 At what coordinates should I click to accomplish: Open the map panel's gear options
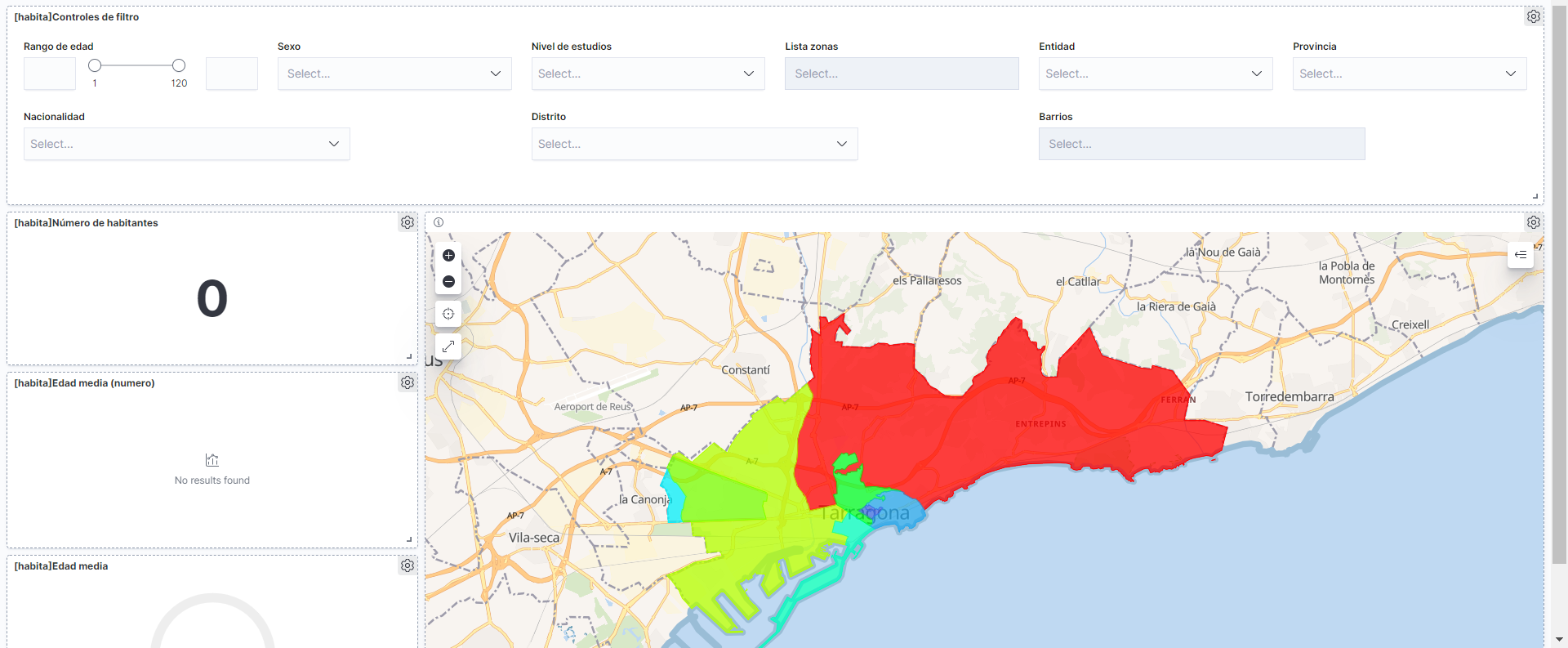[x=1533, y=222]
